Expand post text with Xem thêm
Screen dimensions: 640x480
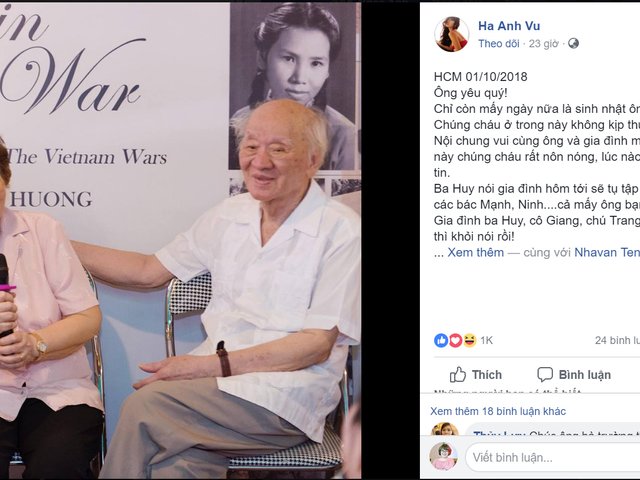pos(476,252)
